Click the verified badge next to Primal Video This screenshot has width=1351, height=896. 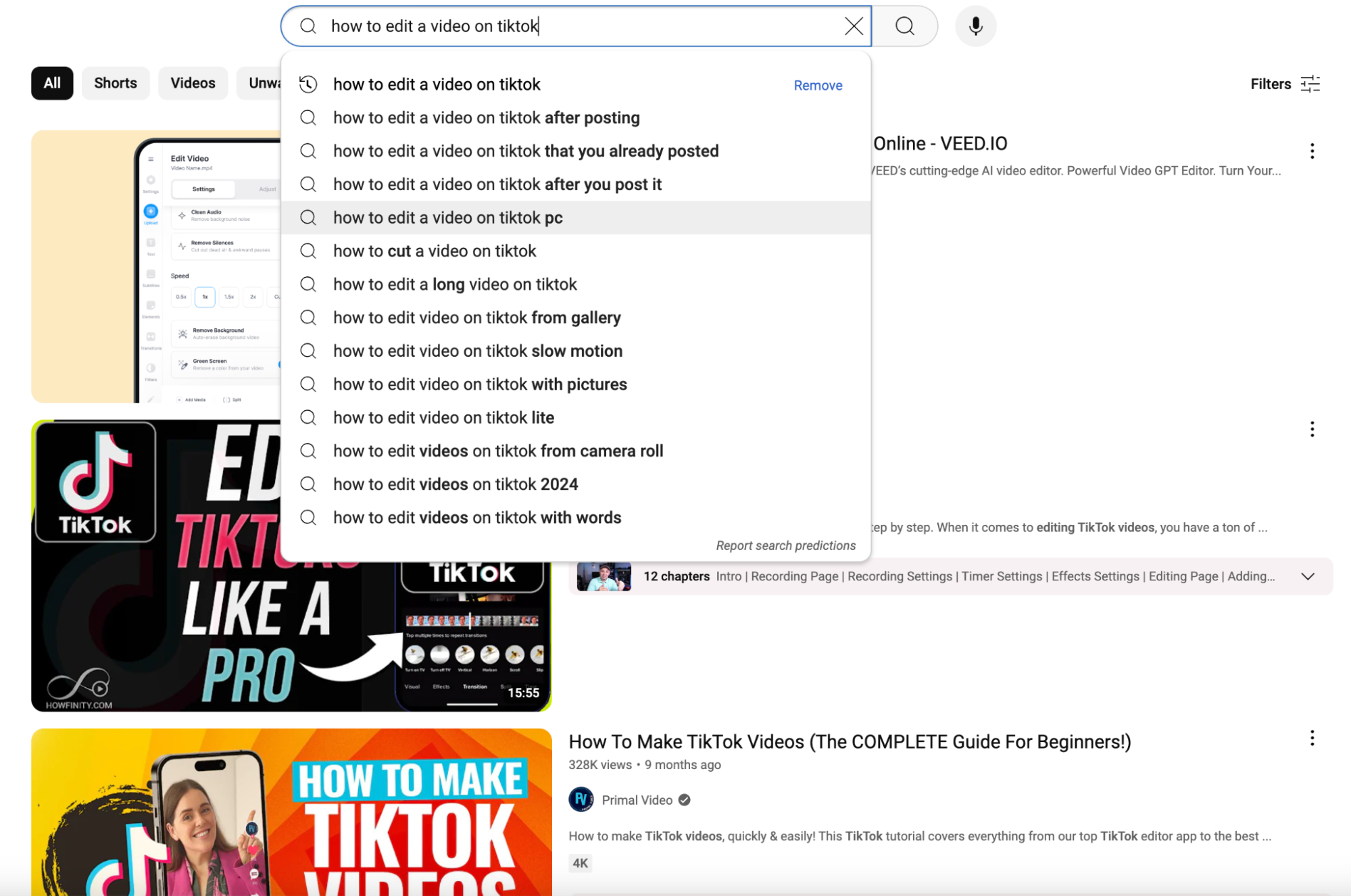685,800
